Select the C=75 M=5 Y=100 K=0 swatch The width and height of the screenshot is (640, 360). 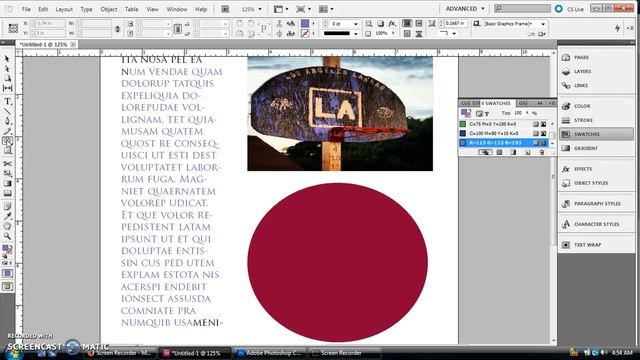point(504,124)
